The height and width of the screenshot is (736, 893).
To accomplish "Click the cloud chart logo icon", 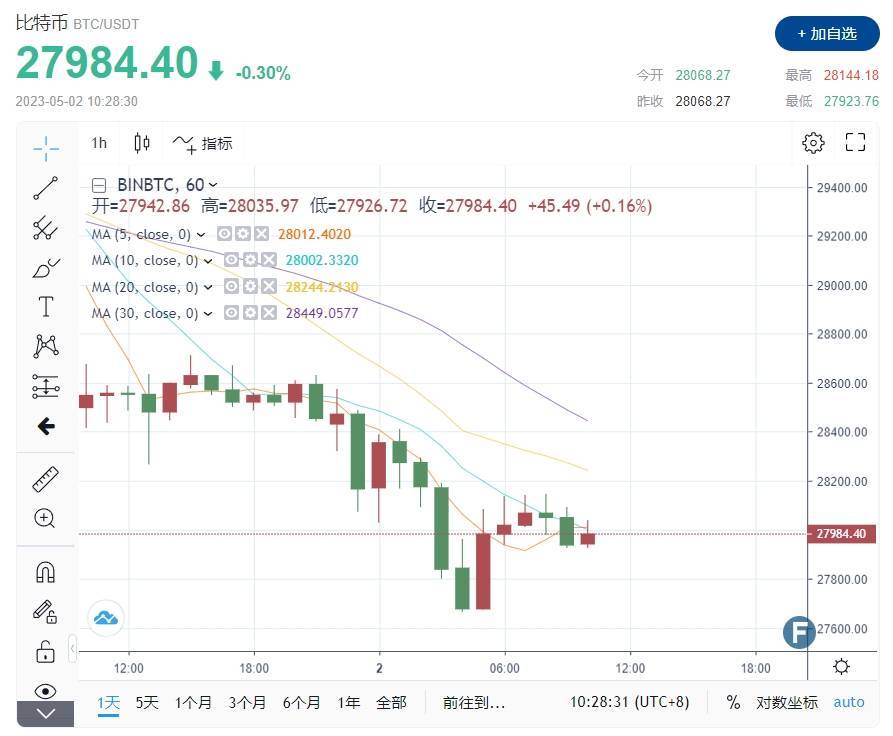I will click(106, 618).
